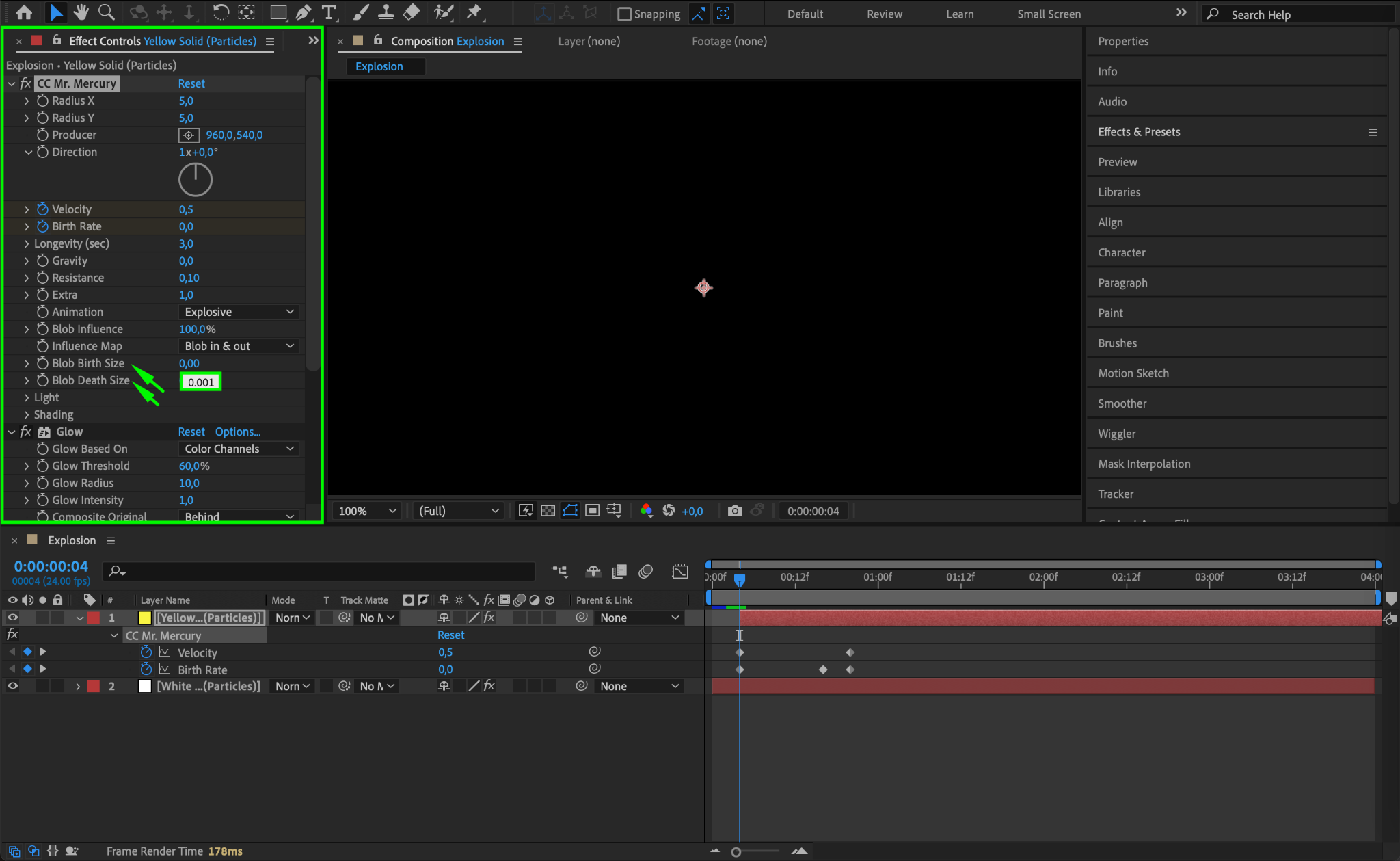Select the Zoom tool
Image resolution: width=1400 pixels, height=861 pixels.
point(106,12)
